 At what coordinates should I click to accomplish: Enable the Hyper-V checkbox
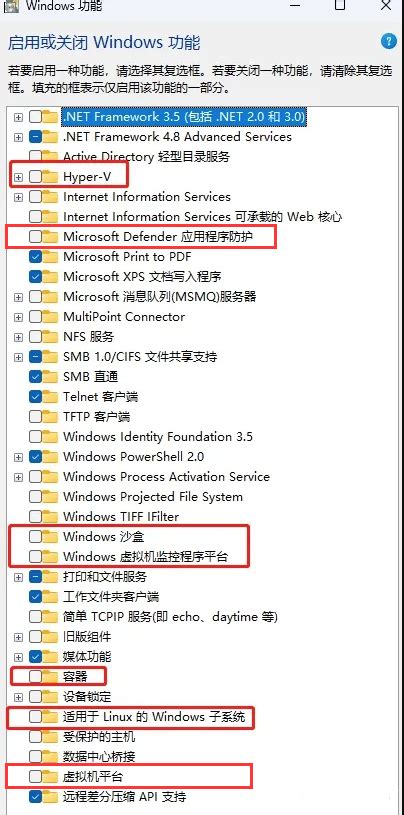point(36,177)
